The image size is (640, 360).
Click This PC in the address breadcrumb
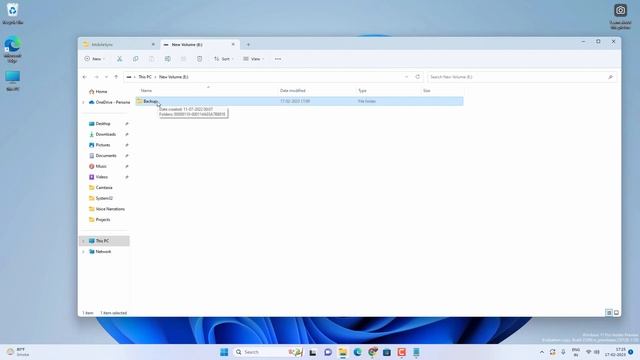click(145, 77)
